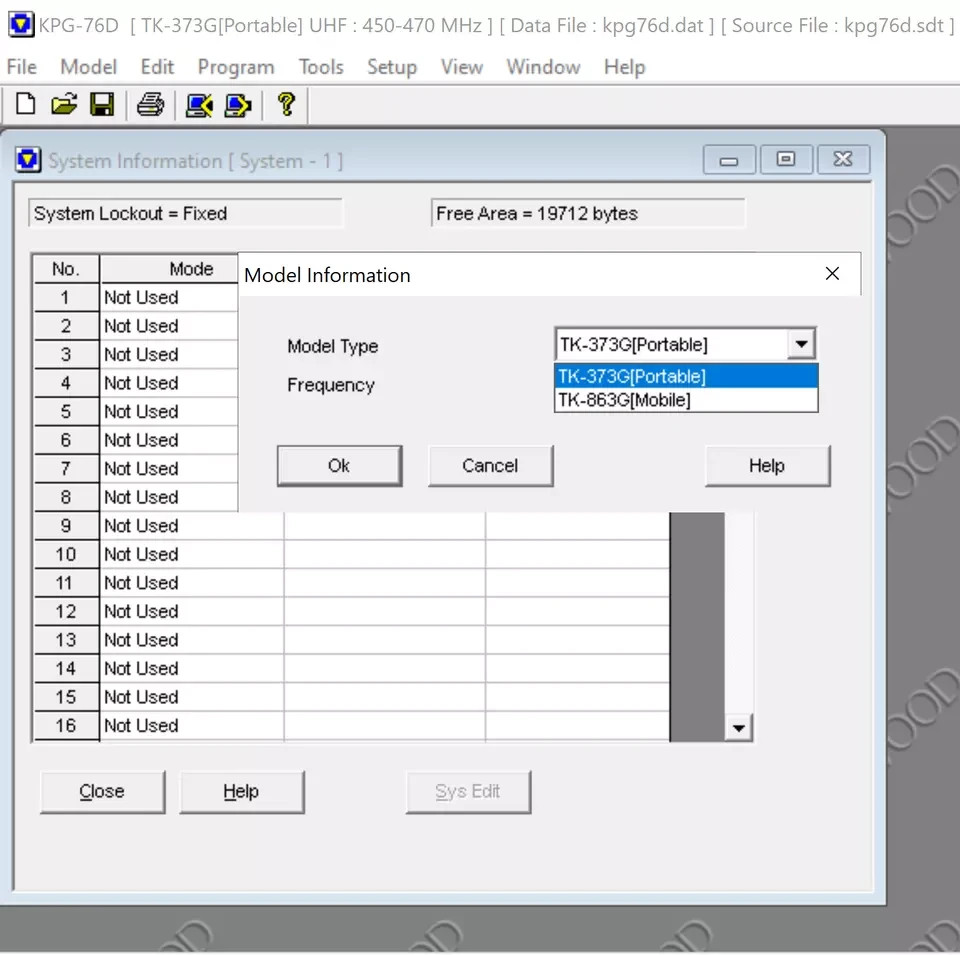Open the Program menu
960x955 pixels.
click(x=236, y=67)
